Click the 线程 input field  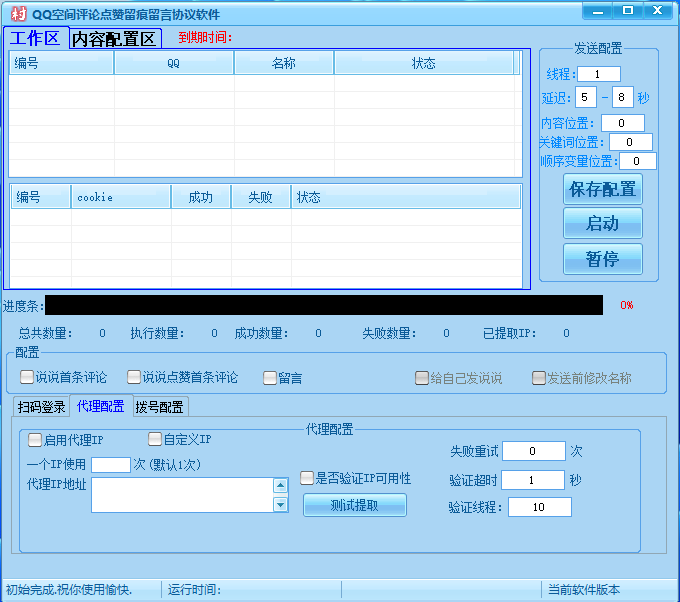pyautogui.click(x=598, y=74)
